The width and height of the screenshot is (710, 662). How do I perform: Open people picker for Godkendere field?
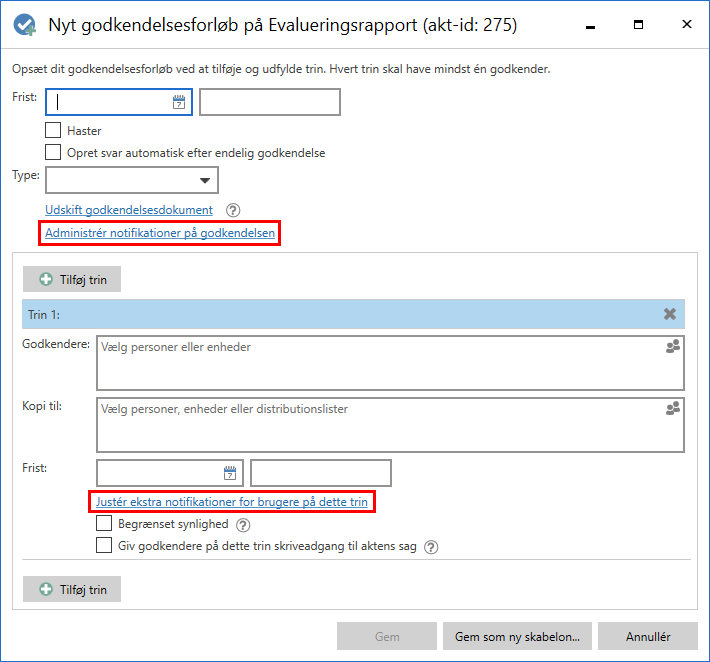tap(673, 346)
